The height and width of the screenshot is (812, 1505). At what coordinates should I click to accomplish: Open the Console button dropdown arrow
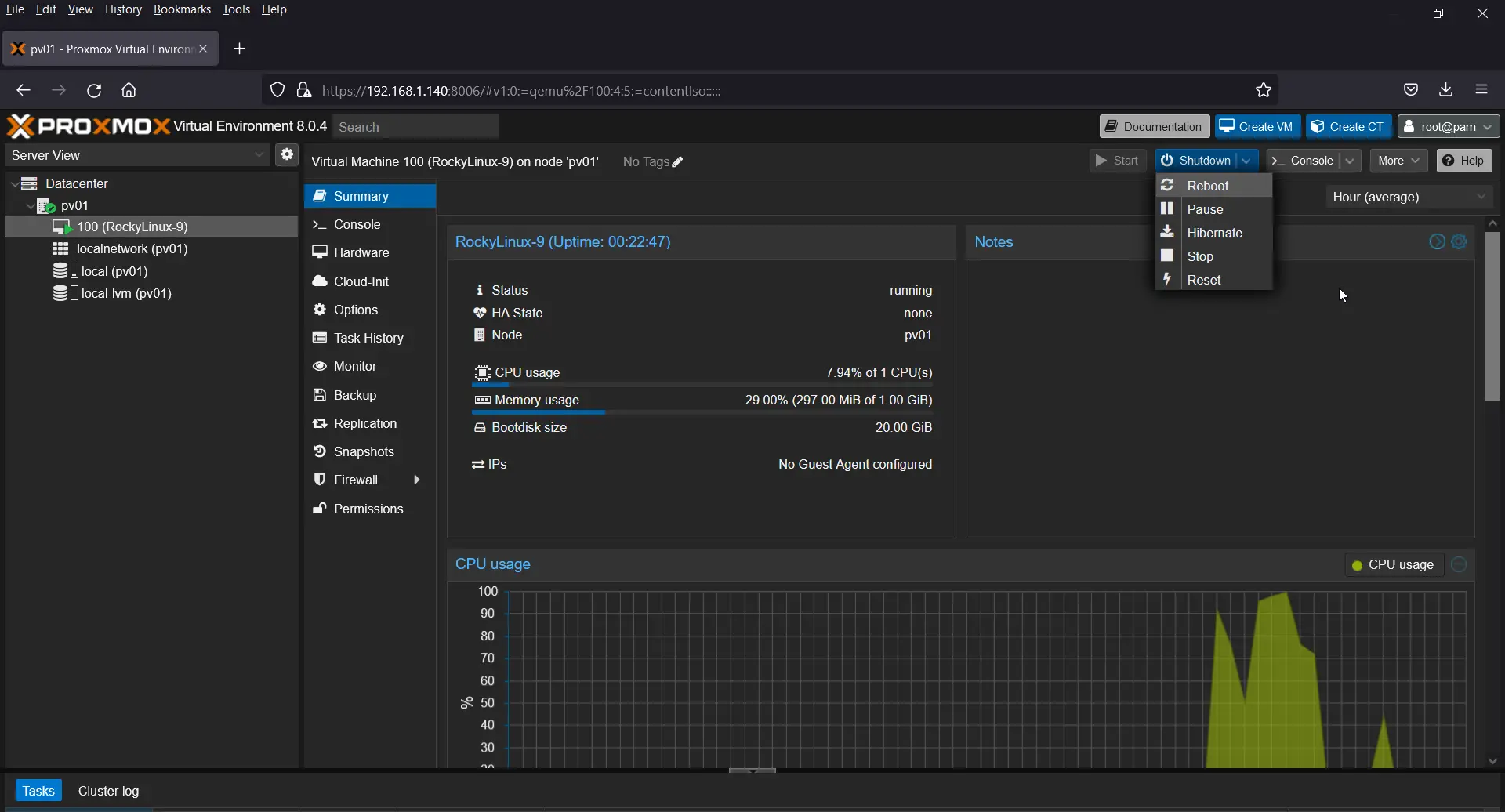point(1350,161)
